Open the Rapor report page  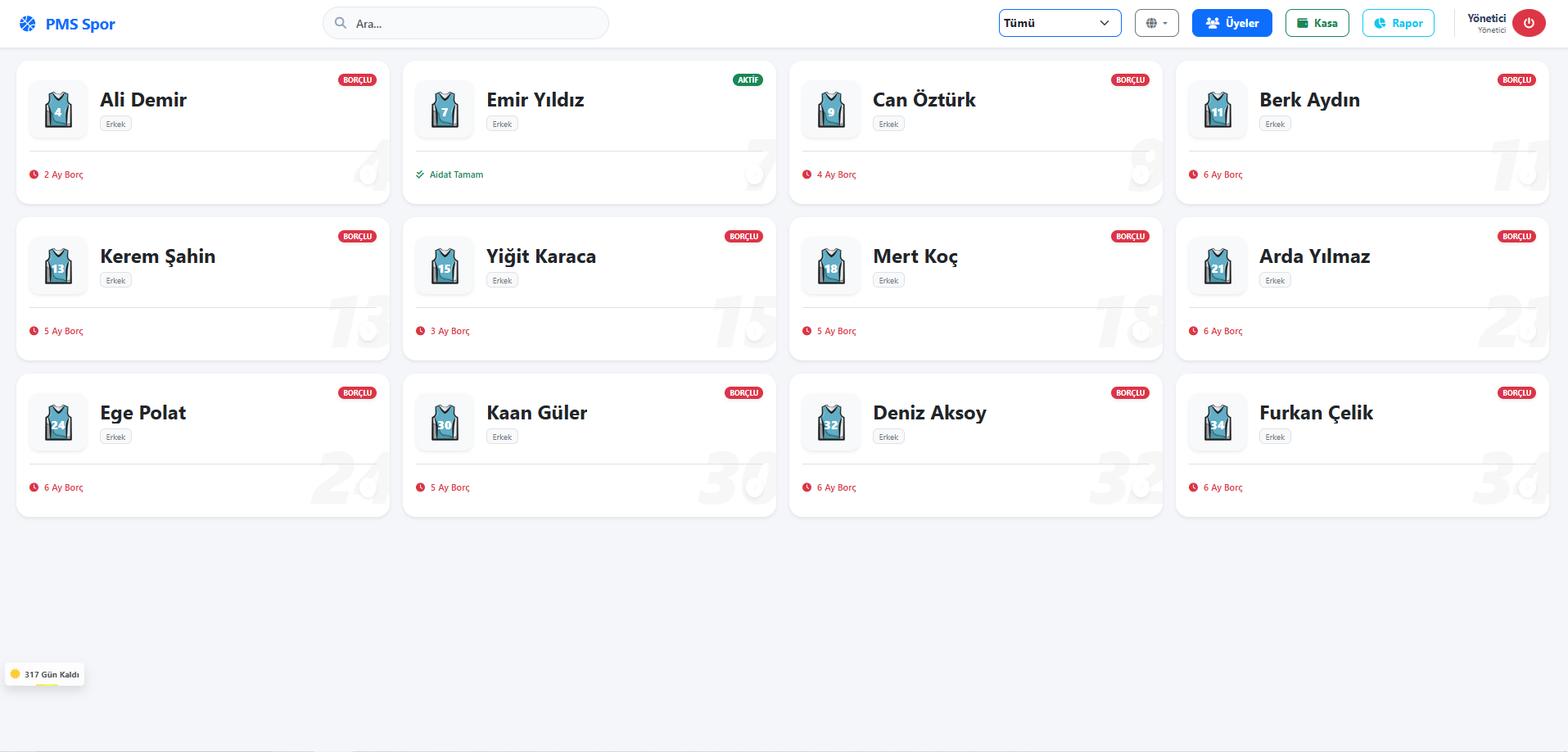[x=1398, y=23]
